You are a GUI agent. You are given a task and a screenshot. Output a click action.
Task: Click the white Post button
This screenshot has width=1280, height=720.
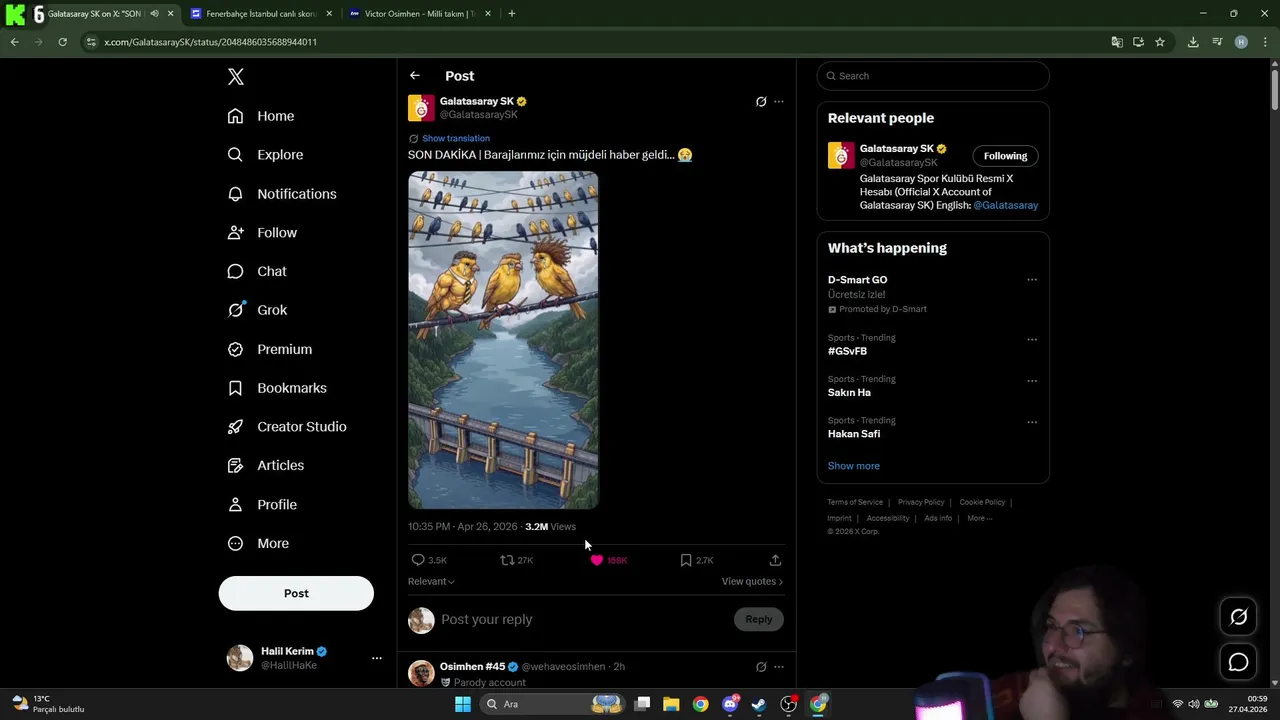pos(296,593)
